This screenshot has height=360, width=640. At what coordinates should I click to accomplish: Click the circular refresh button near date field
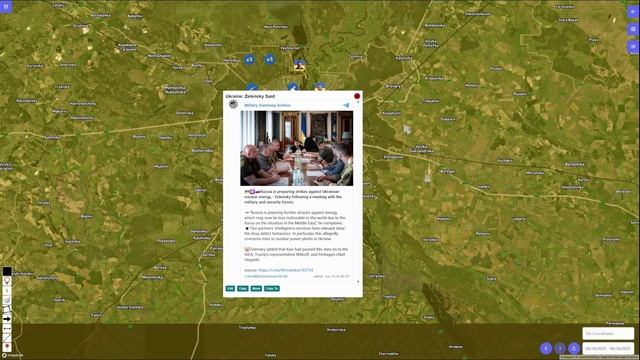574,348
